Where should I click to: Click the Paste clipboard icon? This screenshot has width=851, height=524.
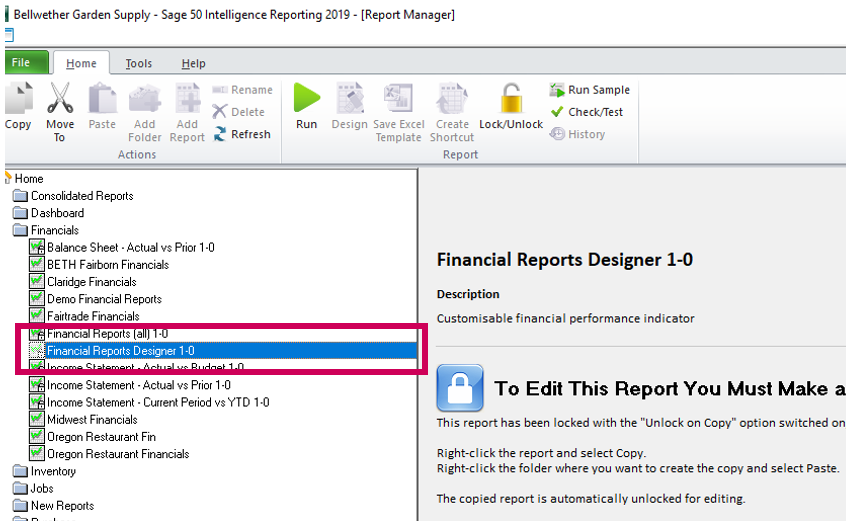tap(102, 98)
